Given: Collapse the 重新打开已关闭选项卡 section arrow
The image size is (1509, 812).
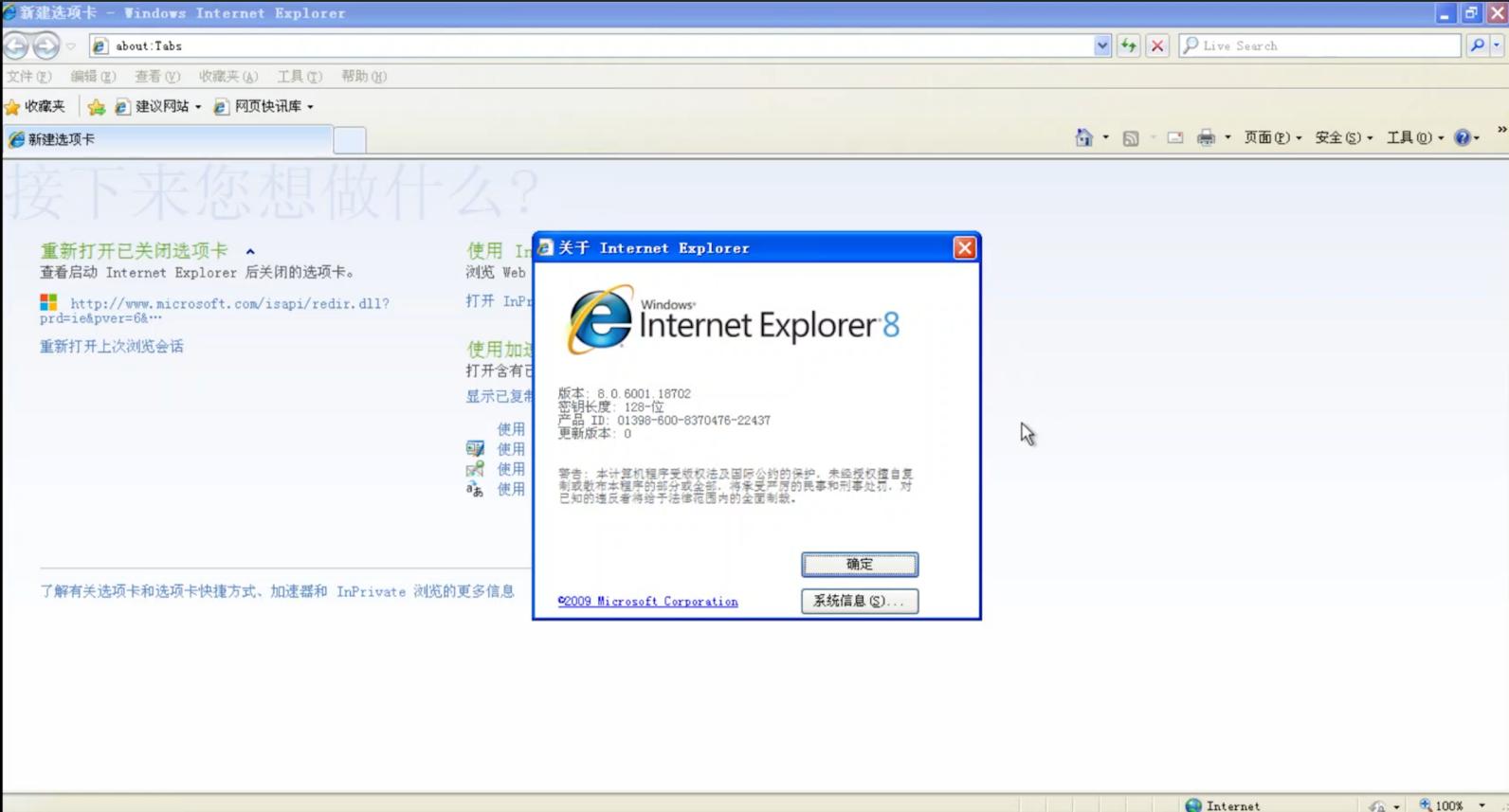Looking at the screenshot, I should pyautogui.click(x=250, y=252).
